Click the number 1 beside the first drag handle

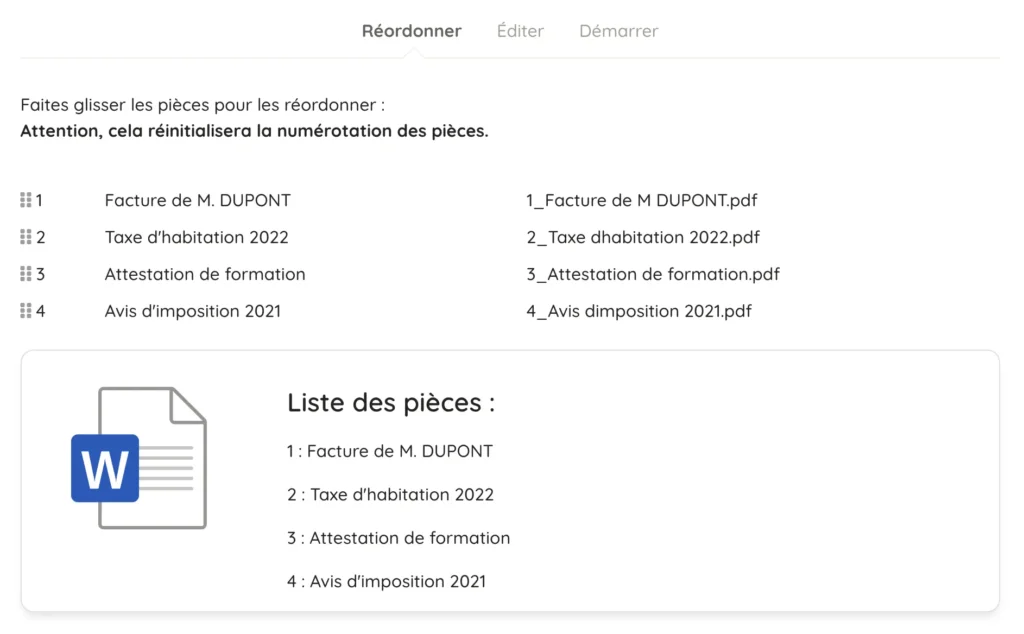click(x=41, y=200)
